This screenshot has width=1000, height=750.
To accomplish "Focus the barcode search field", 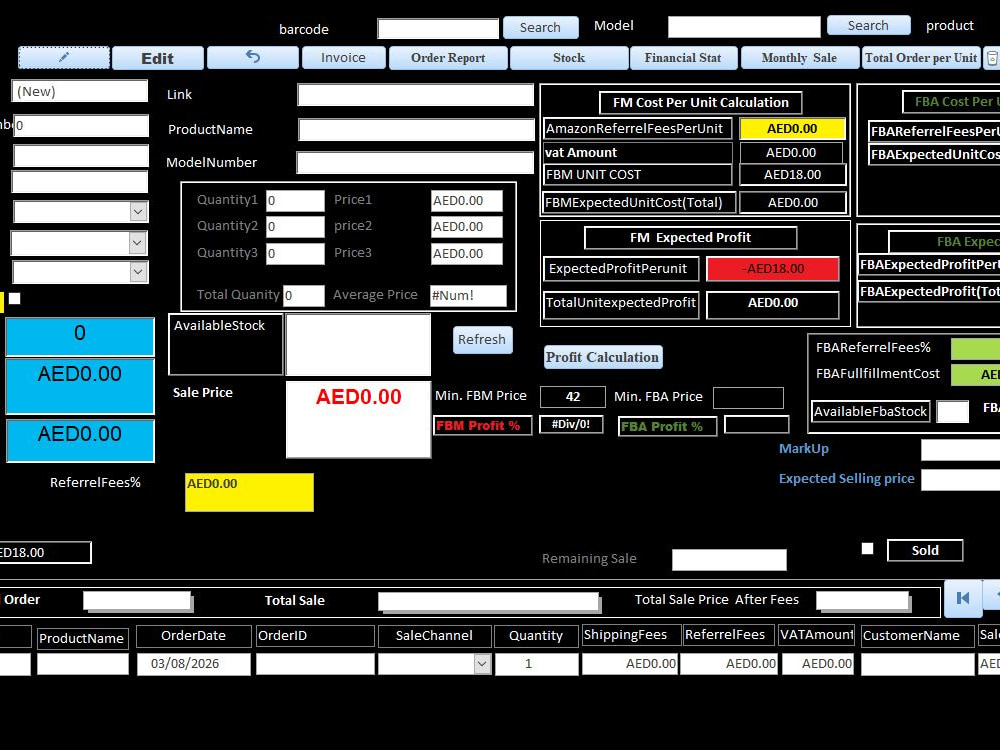I will 438,29.
